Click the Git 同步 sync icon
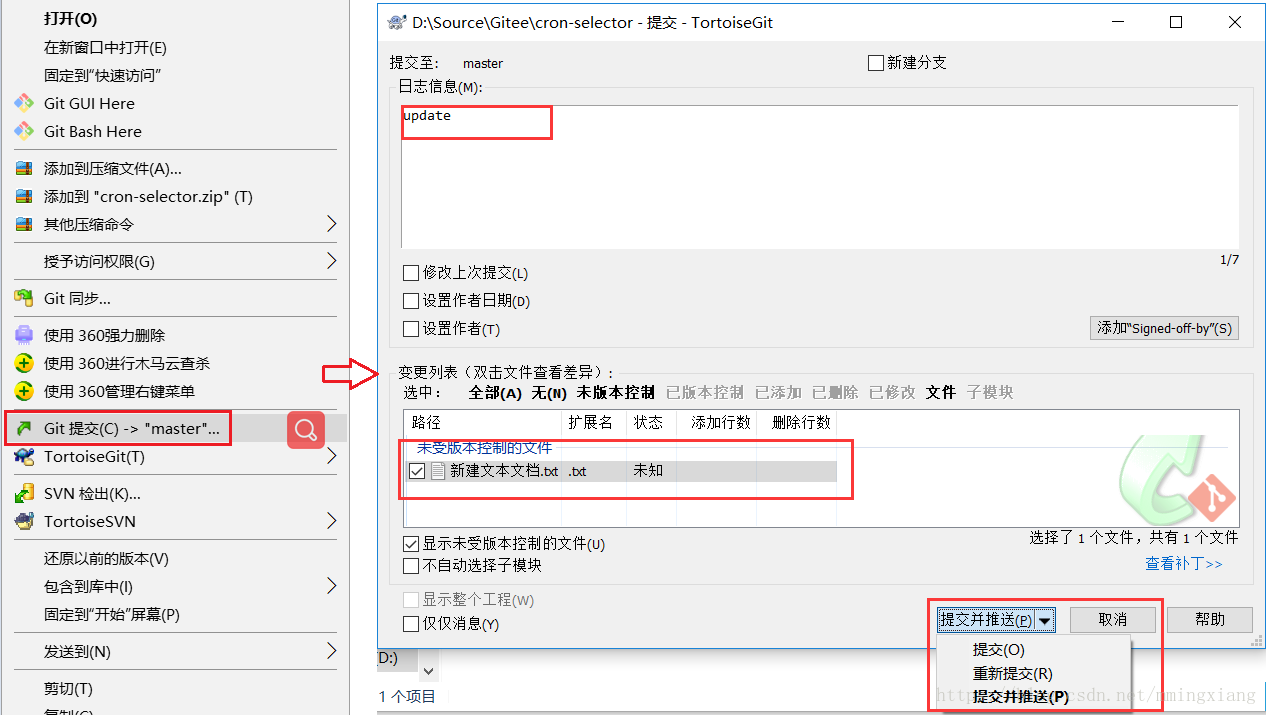Image resolution: width=1267 pixels, height=715 pixels. tap(24, 298)
